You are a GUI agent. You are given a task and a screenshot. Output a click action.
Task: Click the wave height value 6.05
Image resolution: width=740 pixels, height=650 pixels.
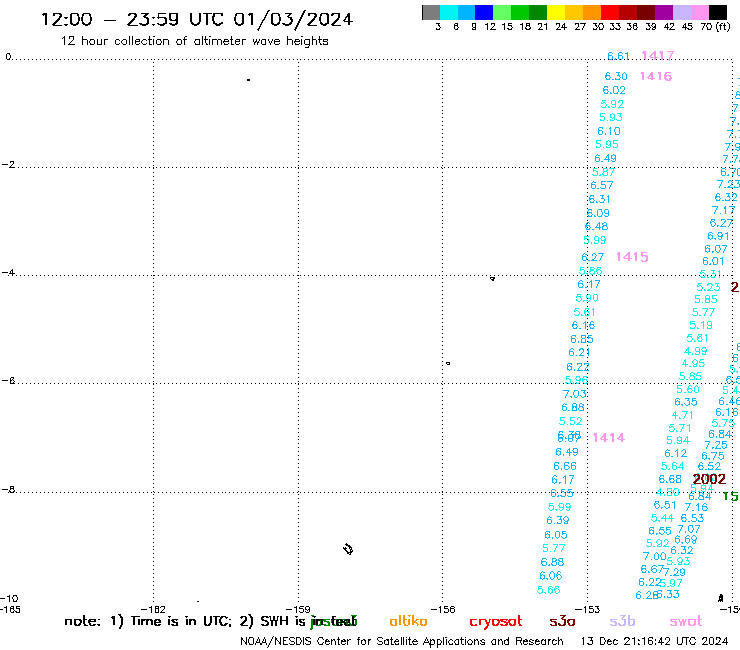coord(556,535)
